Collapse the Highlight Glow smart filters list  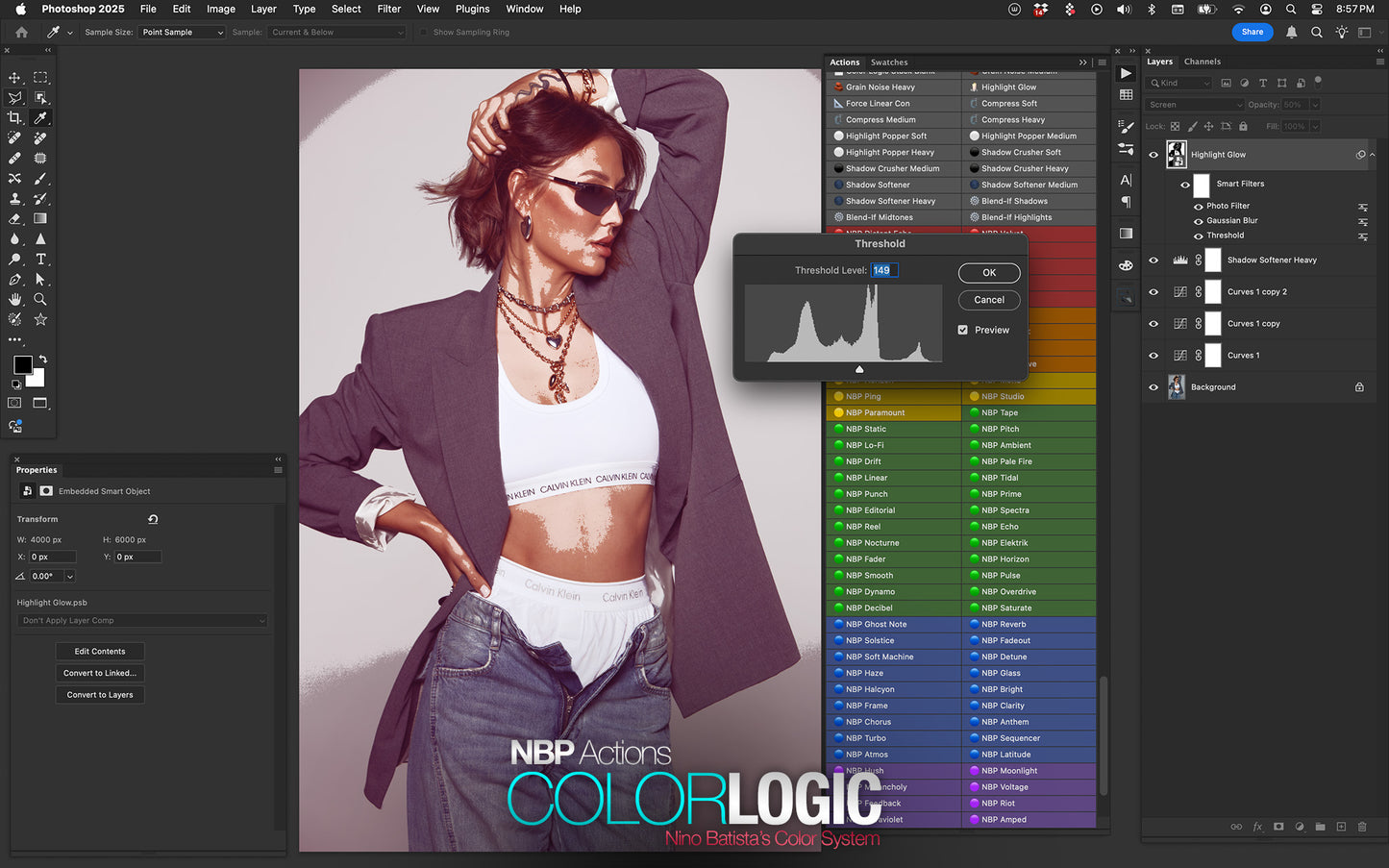[1373, 155]
